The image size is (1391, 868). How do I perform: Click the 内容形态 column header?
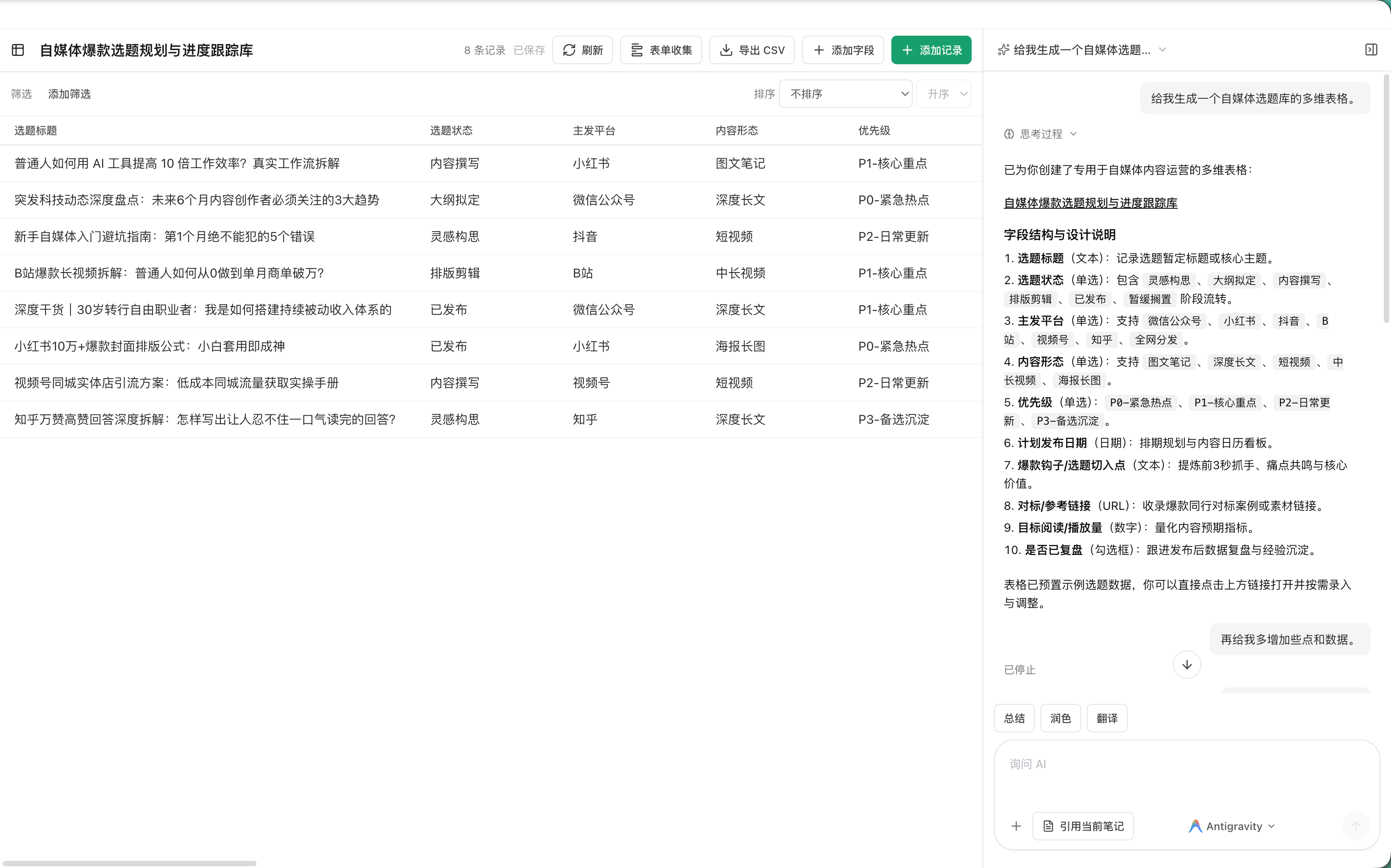[737, 130]
